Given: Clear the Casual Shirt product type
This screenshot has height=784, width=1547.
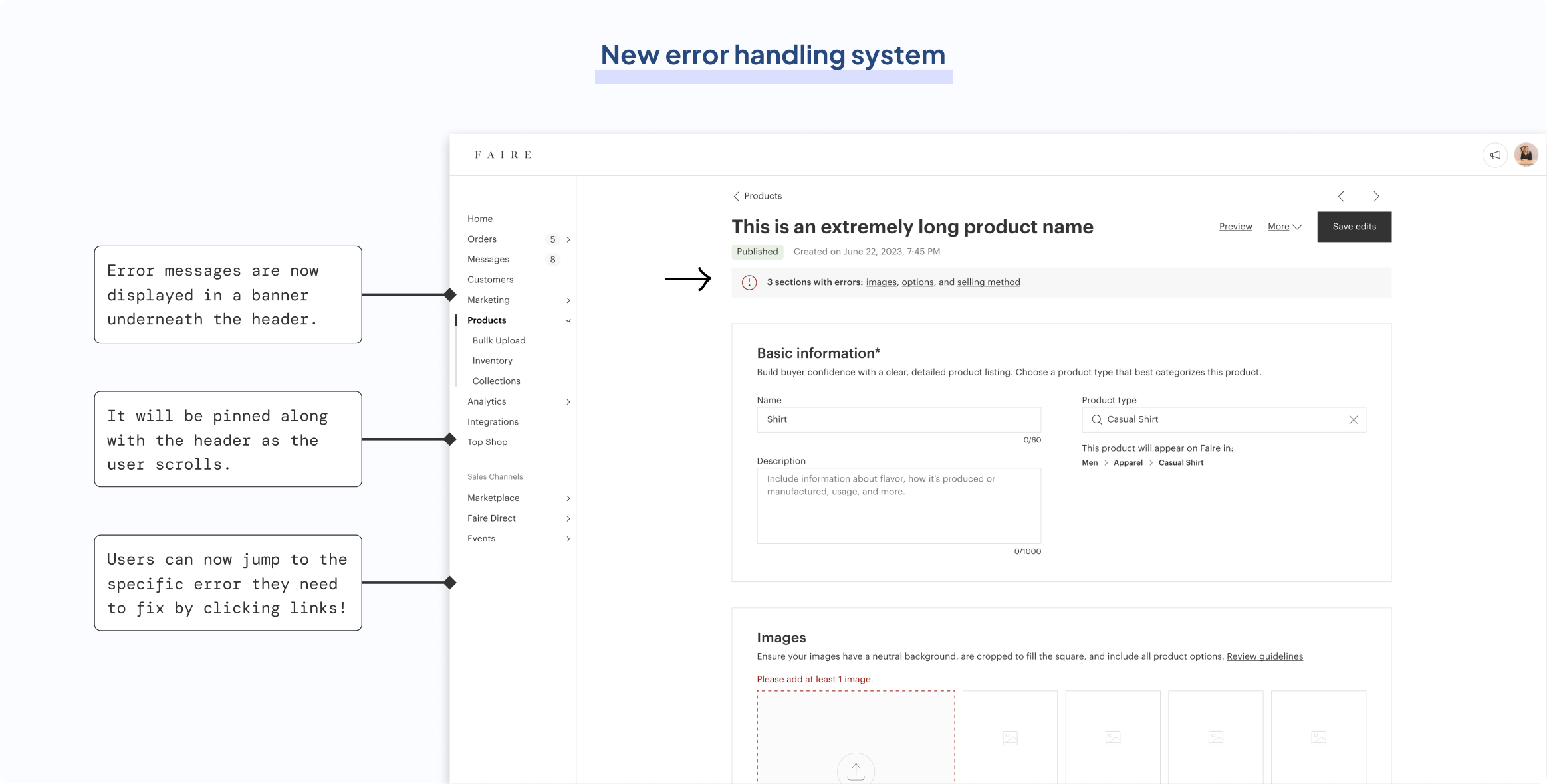Looking at the screenshot, I should 1353,420.
